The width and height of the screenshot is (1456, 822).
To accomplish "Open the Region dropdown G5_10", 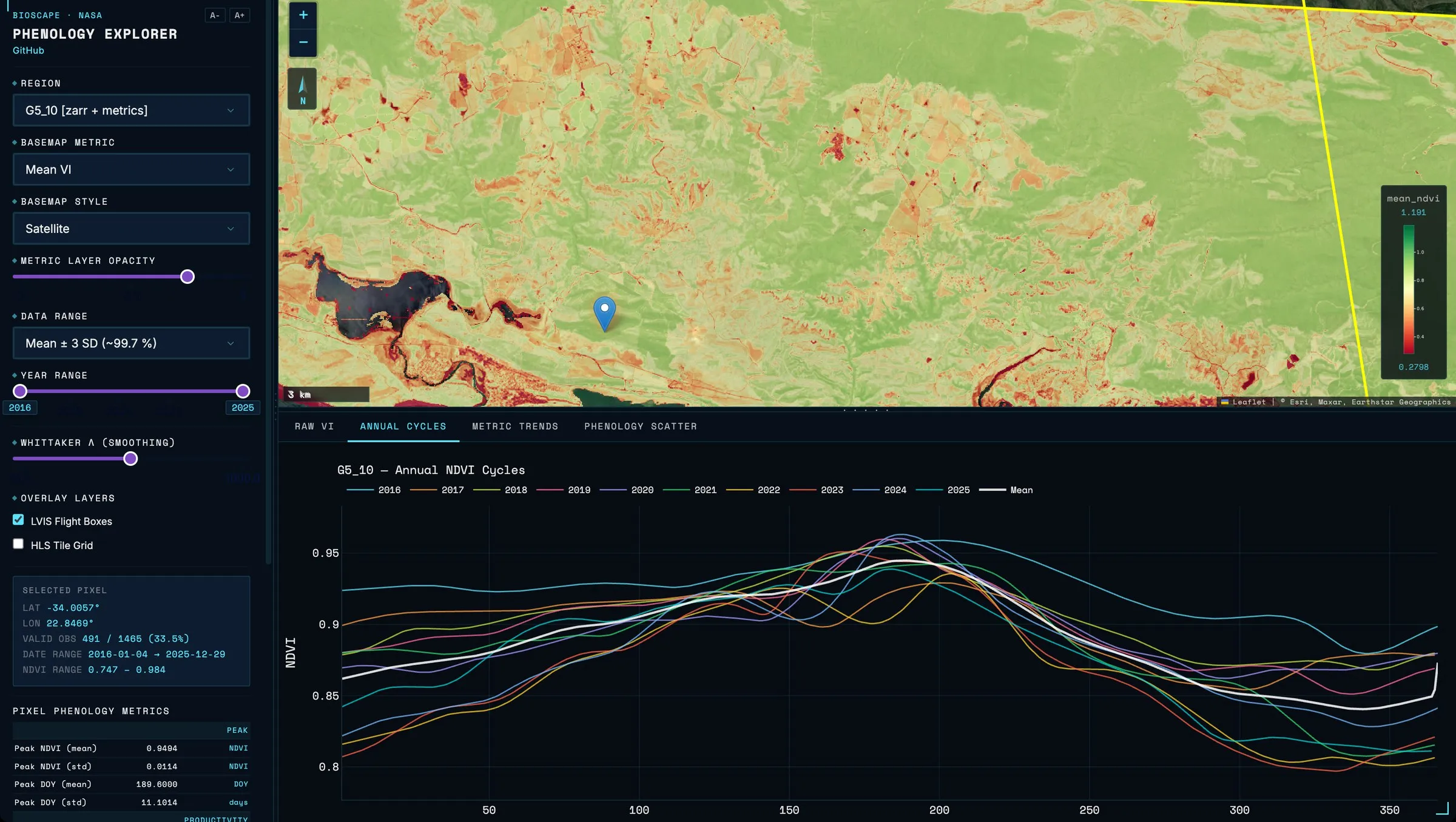I will point(131,110).
